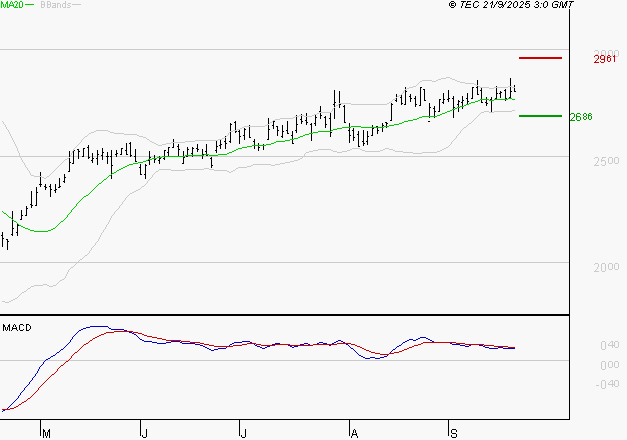Select the September 'S' month marker
Screen dimensions: 627x440
pyautogui.click(x=452, y=433)
